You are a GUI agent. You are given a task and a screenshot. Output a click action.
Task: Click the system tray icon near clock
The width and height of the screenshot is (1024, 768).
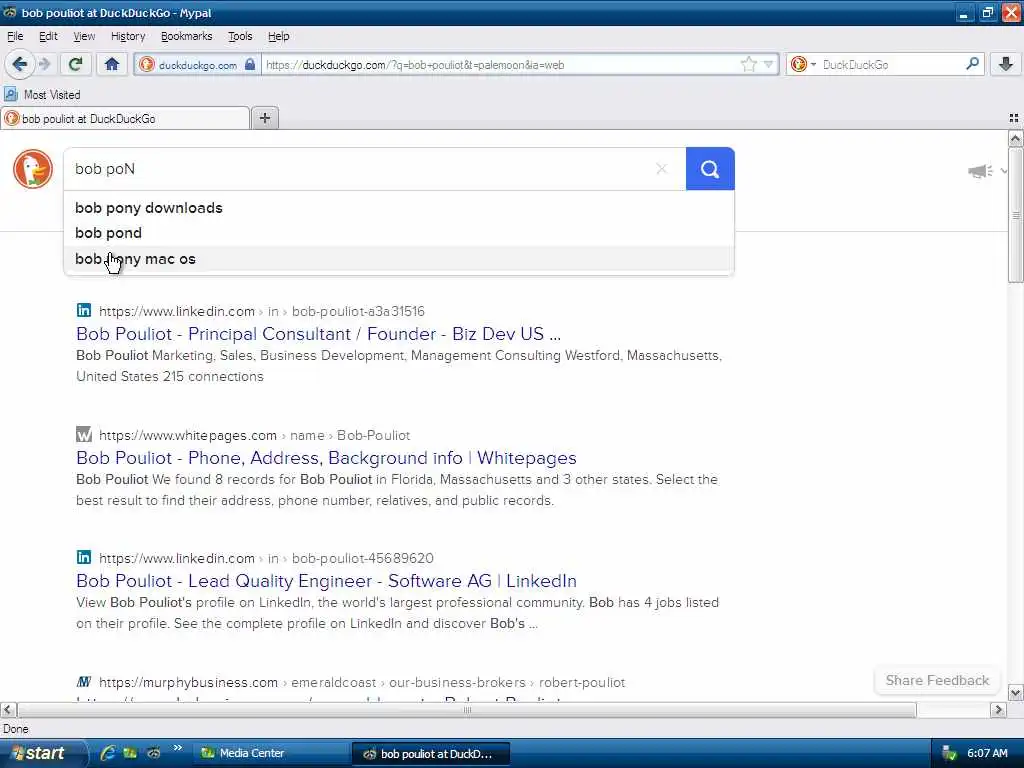coord(949,754)
